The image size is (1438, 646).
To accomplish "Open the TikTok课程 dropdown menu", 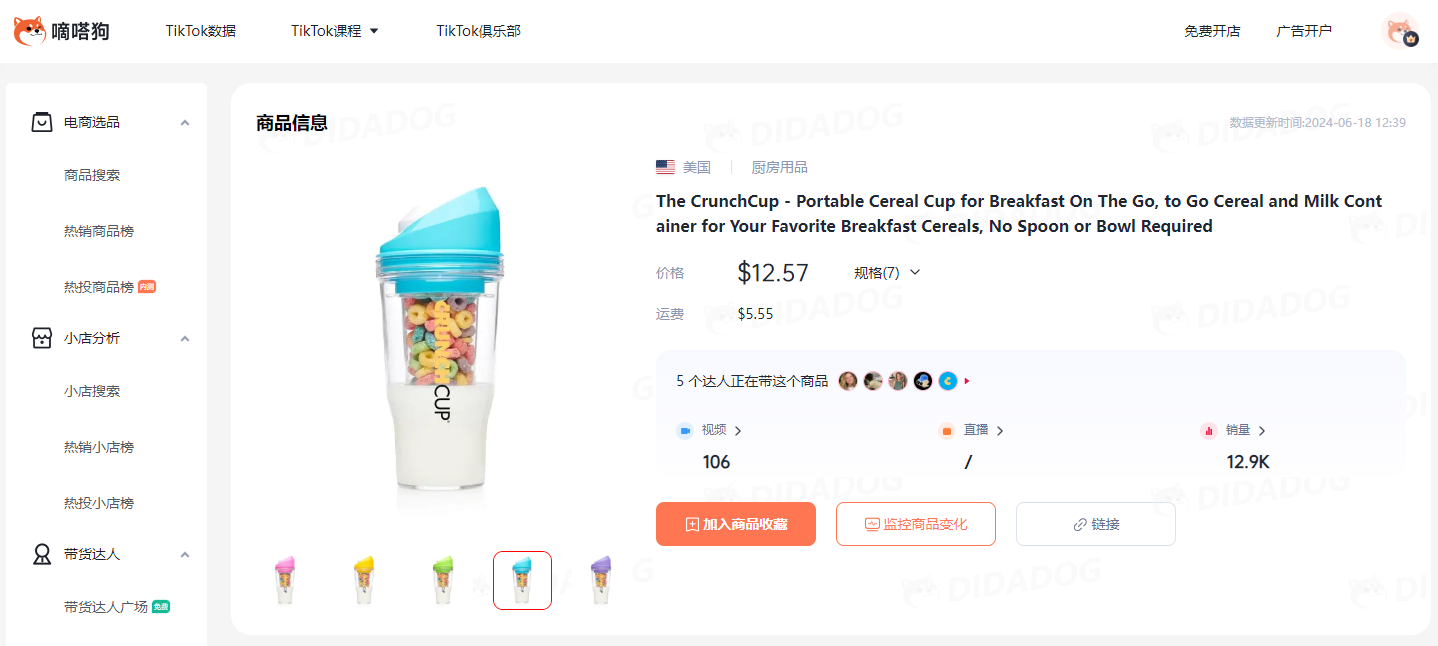I will (335, 31).
